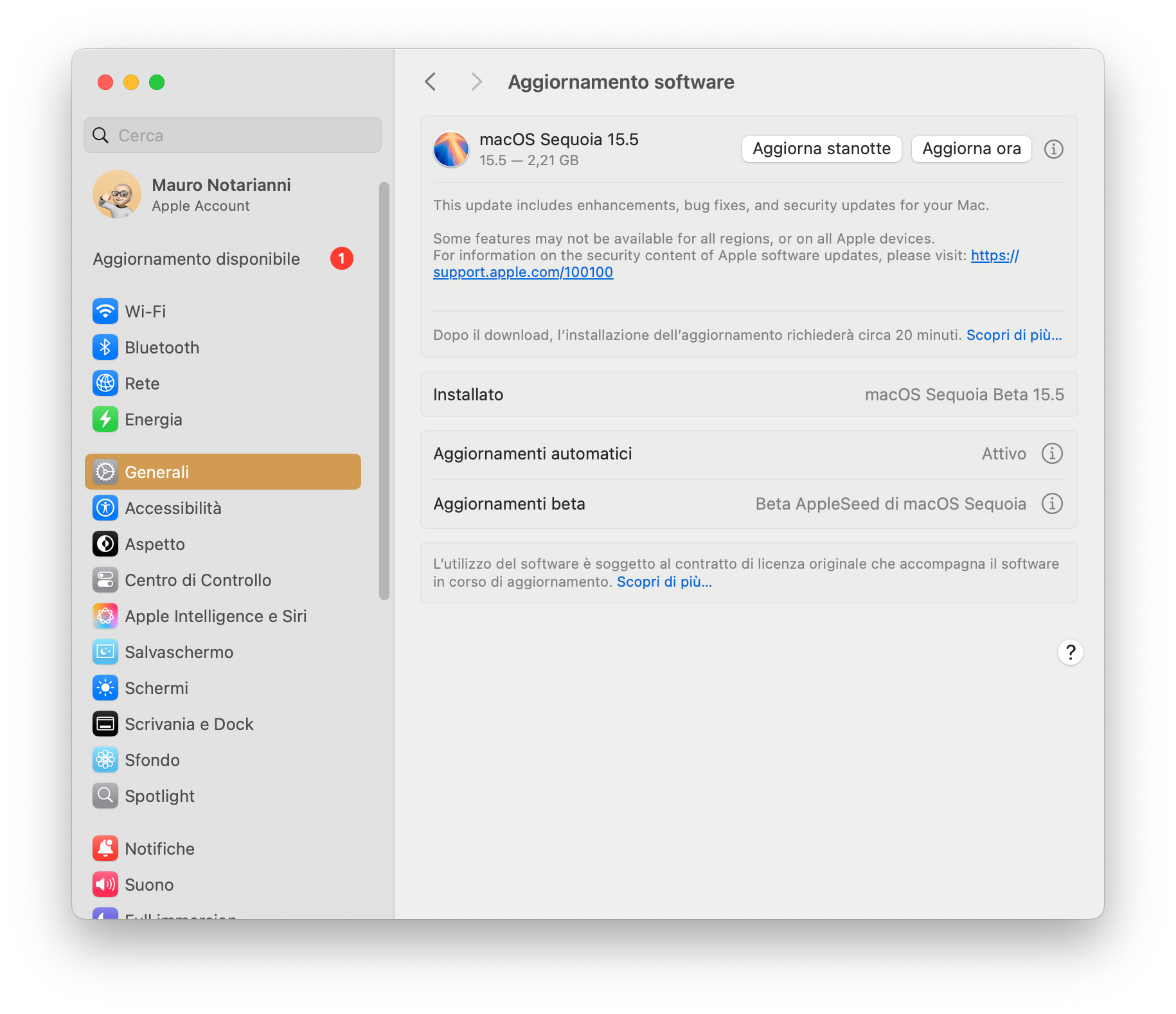Select Sfondo wallpaper settings
The image size is (1176, 1014).
click(222, 760)
